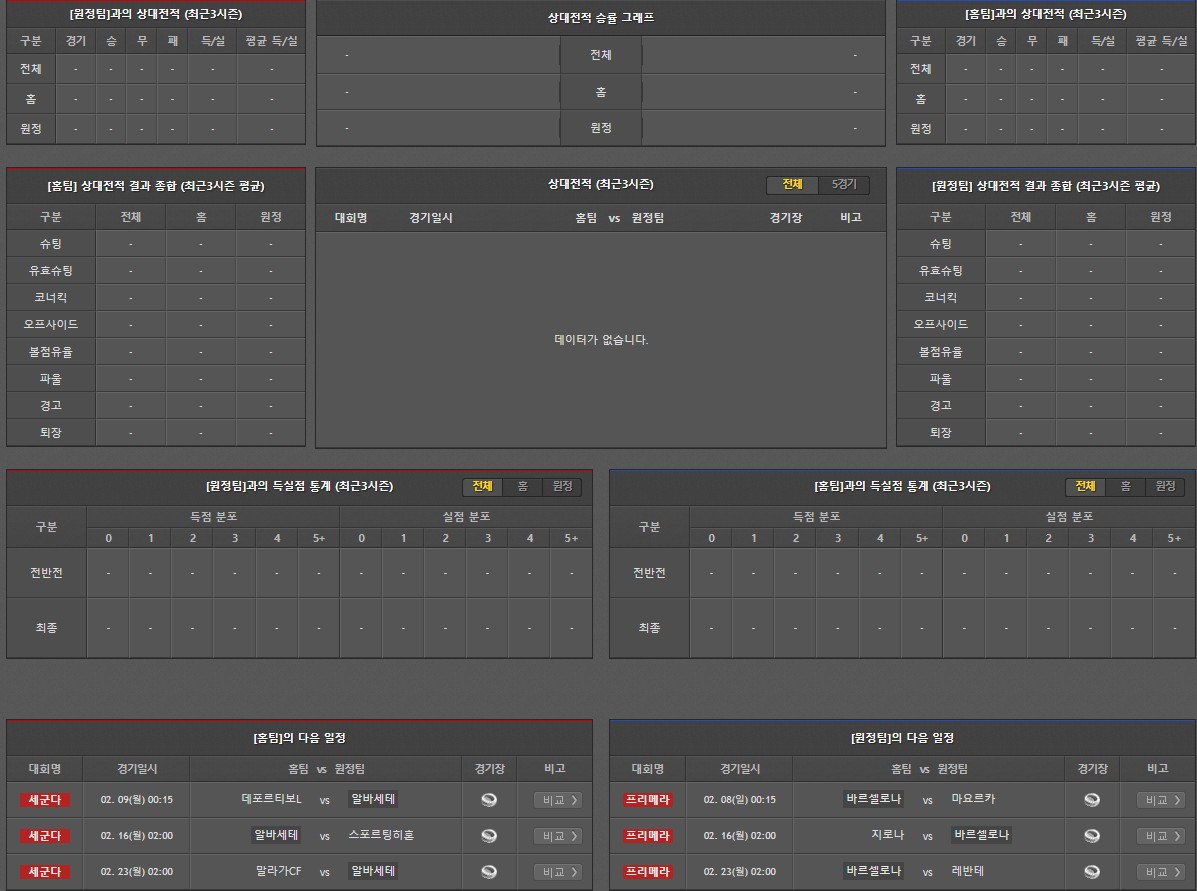
Task: Click stadium icon for 말라가CF vs 알바세테 match
Action: (x=489, y=872)
